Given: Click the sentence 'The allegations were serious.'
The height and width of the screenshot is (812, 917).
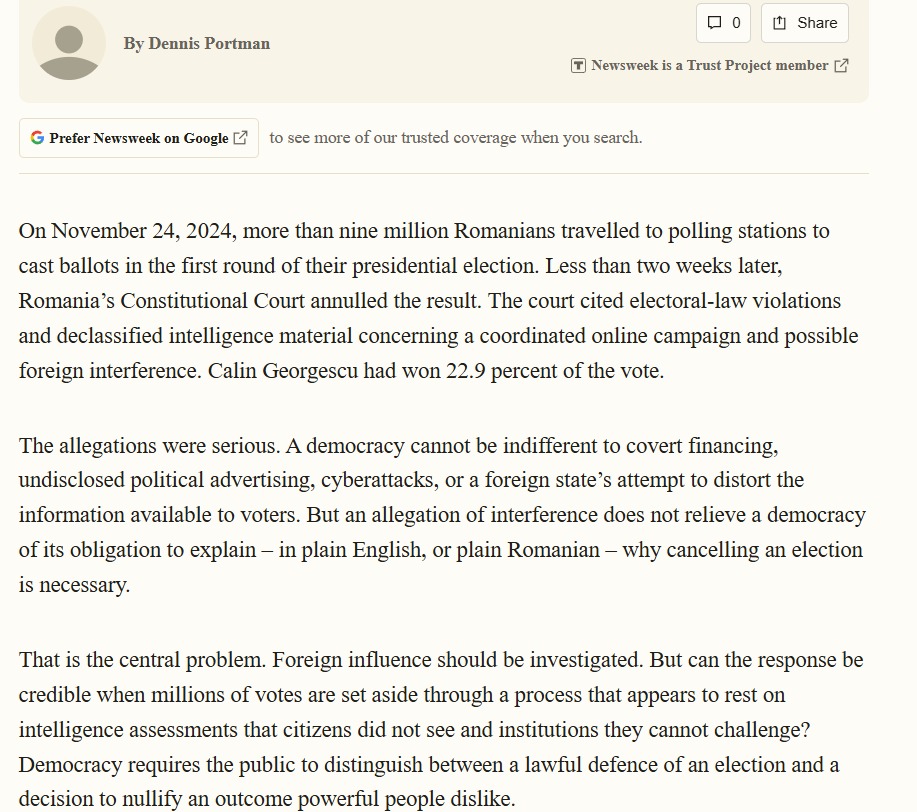Looking at the screenshot, I should point(149,446).
